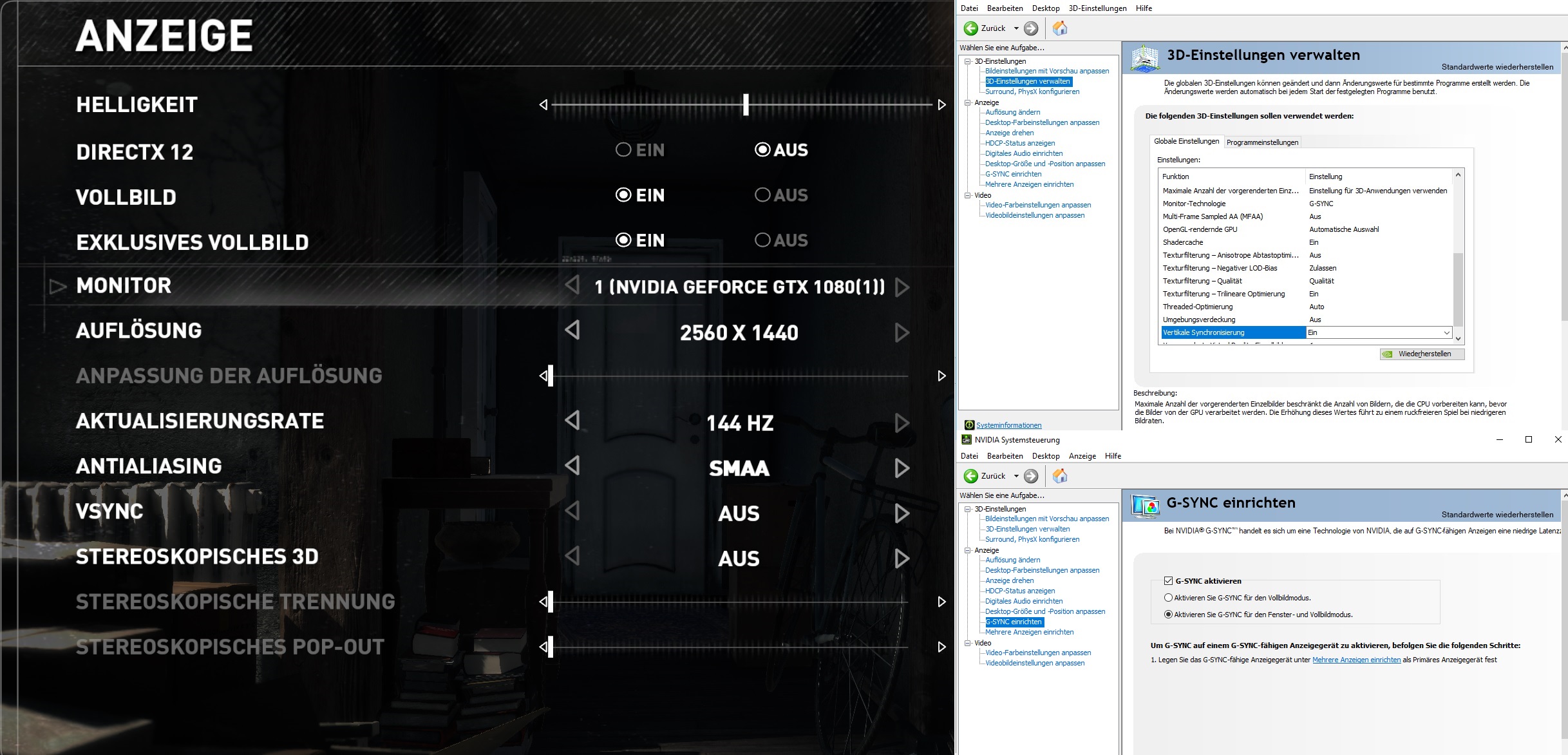Screen dimensions: 1568x755
Task: Click the green Zurück back arrow in upper window
Action: (971, 28)
